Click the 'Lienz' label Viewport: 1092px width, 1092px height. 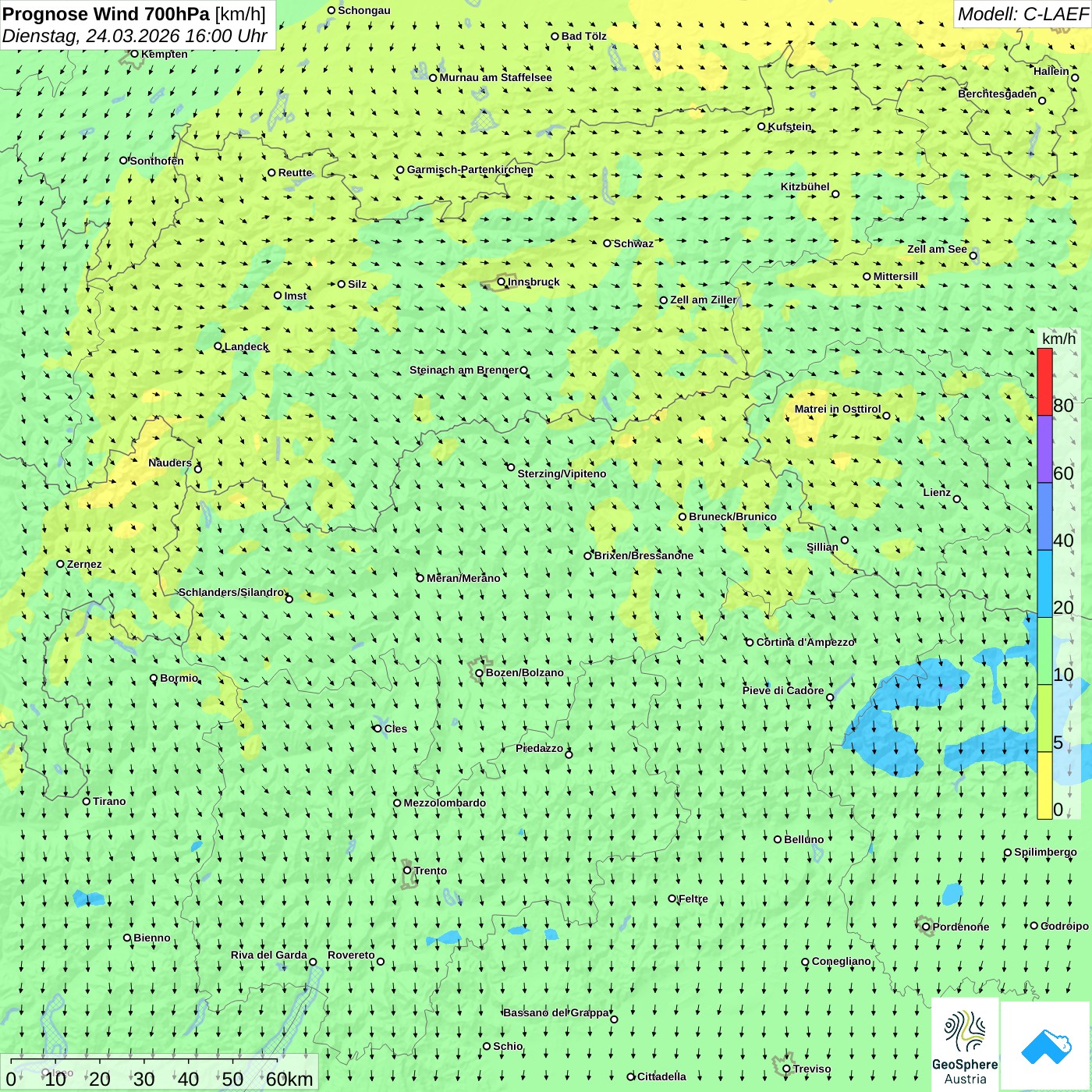click(x=937, y=493)
